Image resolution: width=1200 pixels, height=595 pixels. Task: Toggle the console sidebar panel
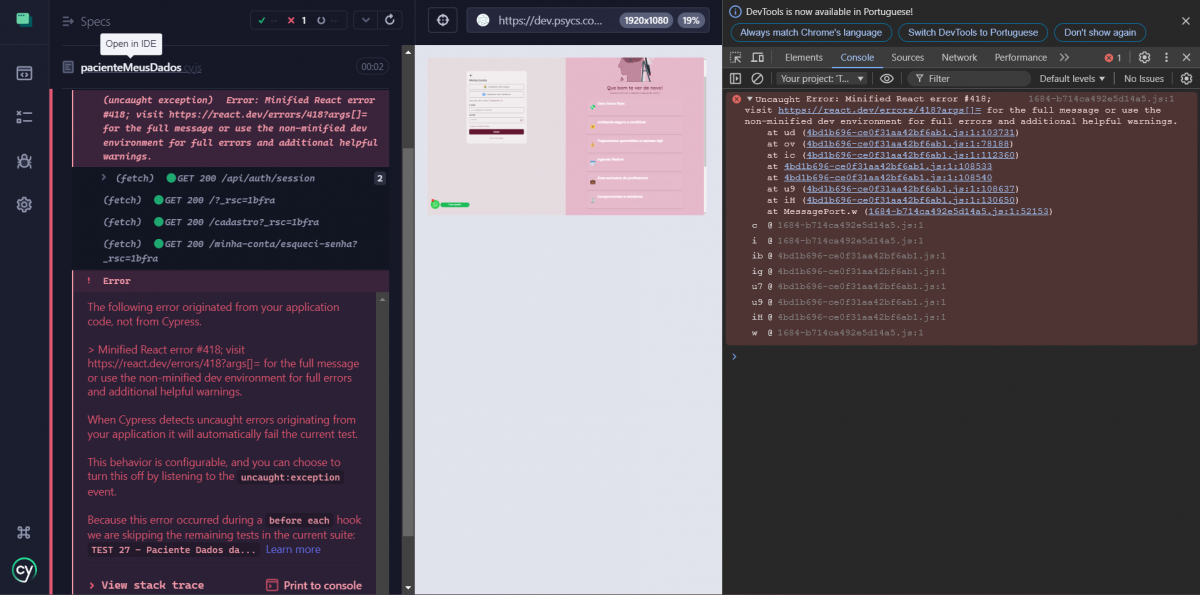coord(736,78)
